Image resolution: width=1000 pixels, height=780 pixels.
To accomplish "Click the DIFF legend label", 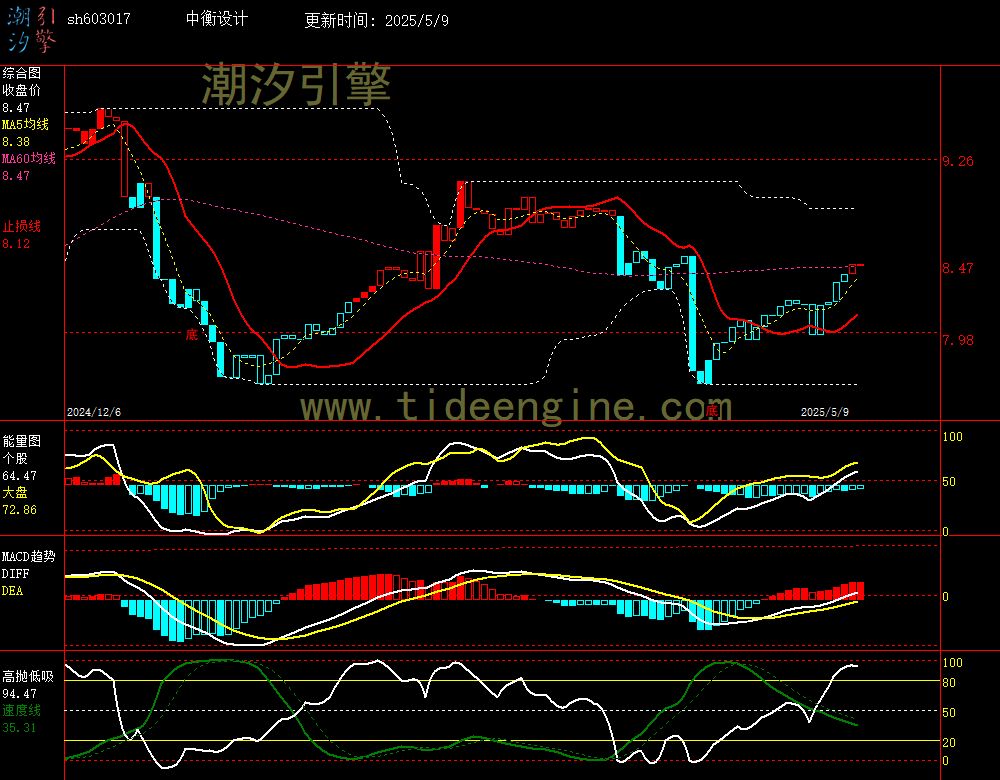I will tap(15, 574).
